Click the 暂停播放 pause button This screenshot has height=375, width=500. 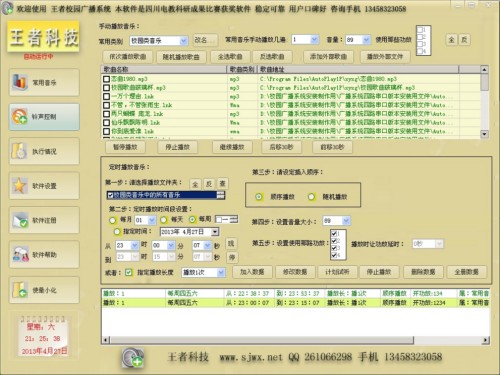click(x=125, y=147)
